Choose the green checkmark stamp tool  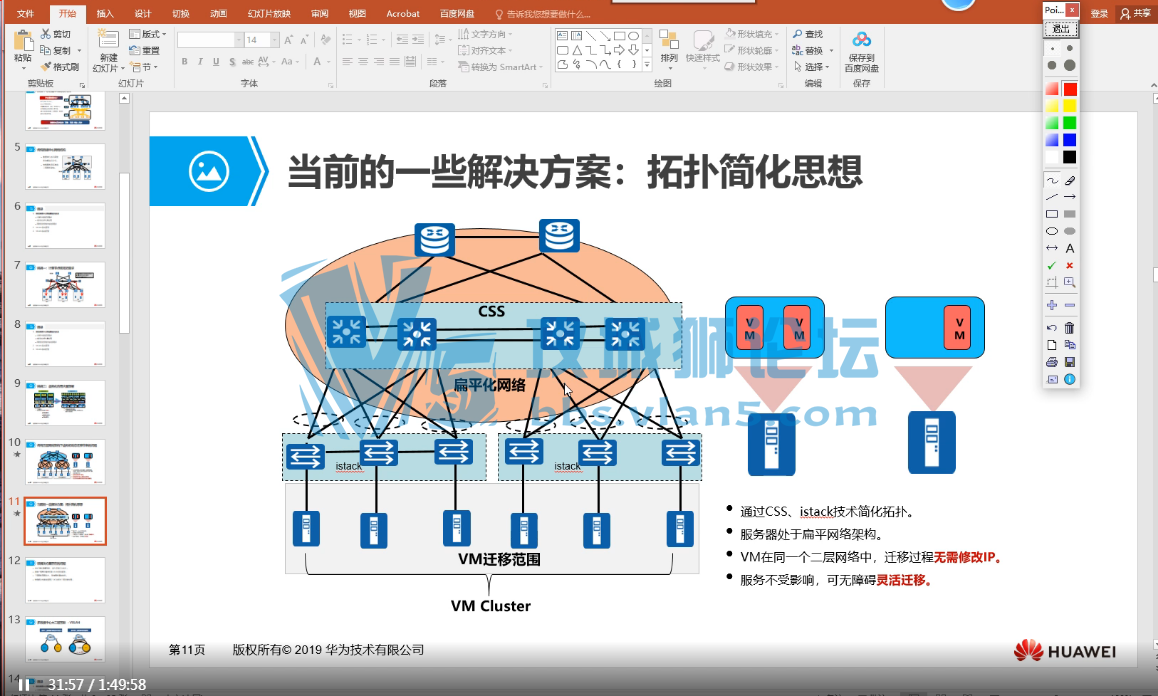pyautogui.click(x=1052, y=265)
